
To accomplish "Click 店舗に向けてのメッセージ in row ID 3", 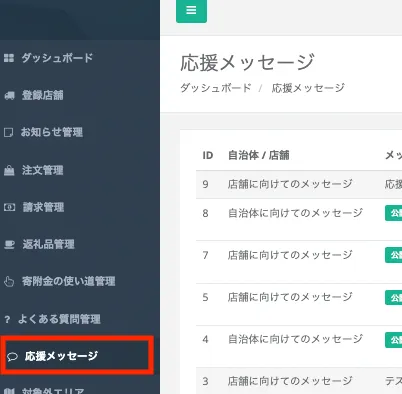I will pyautogui.click(x=290, y=381).
